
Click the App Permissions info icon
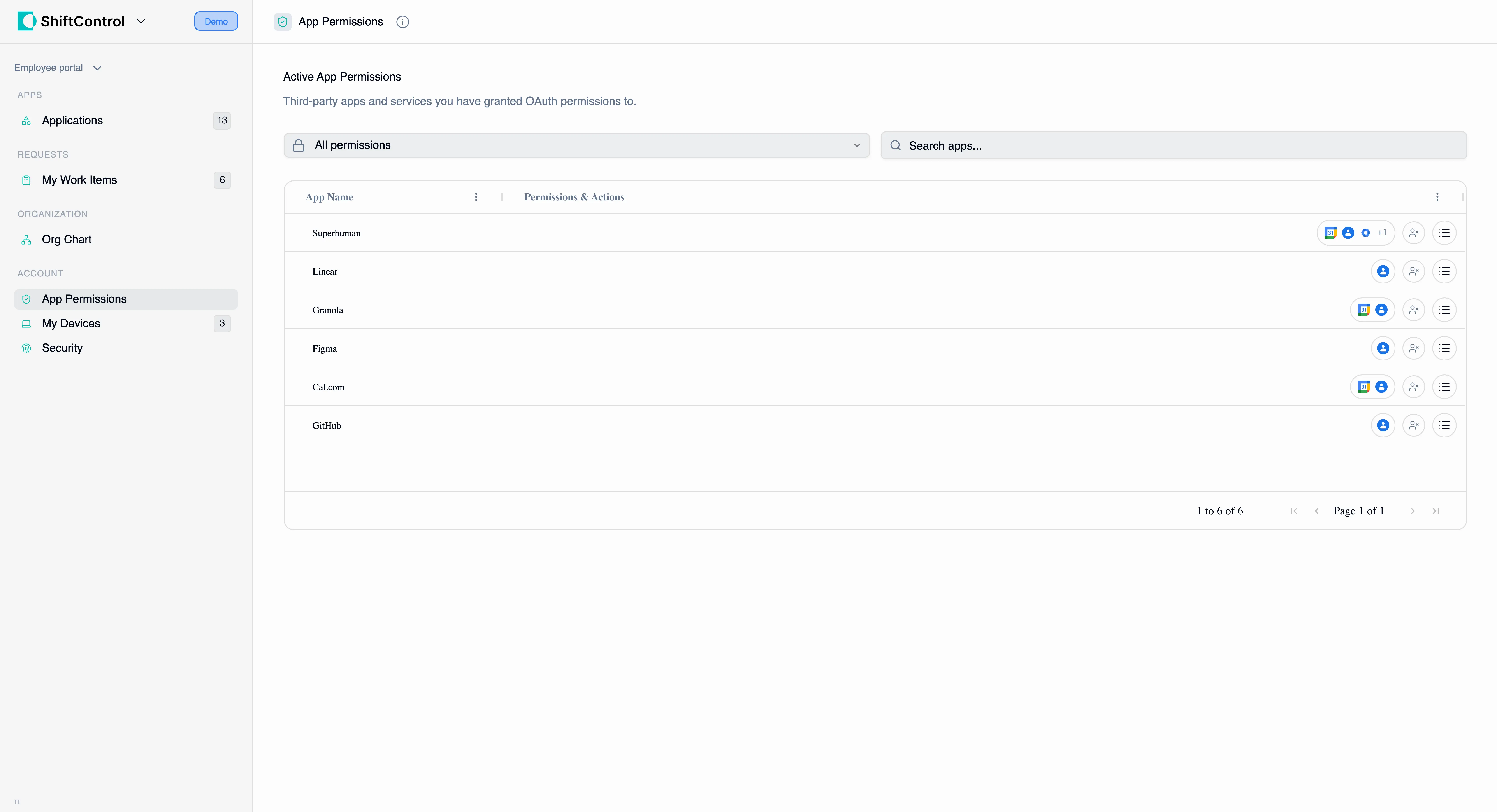click(403, 22)
